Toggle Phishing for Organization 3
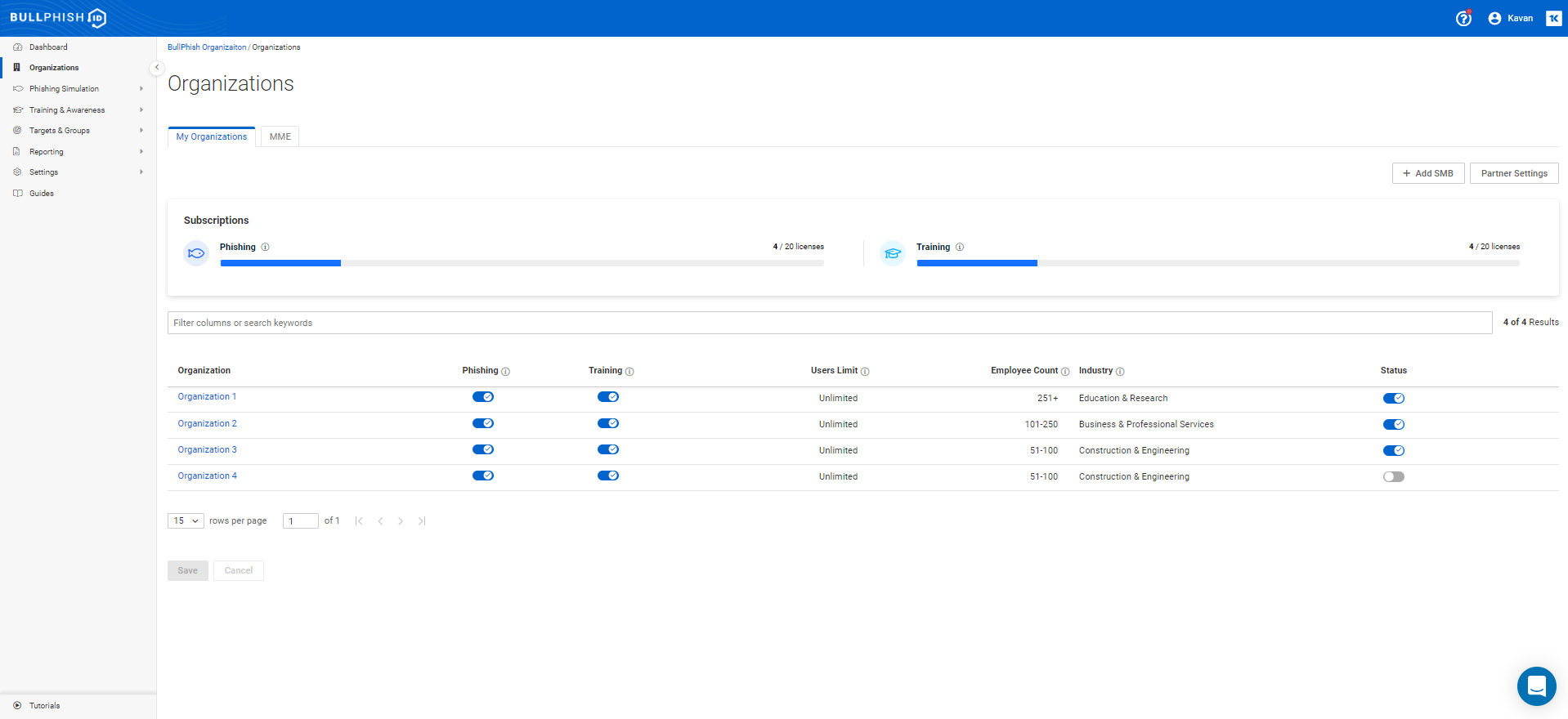This screenshot has height=719, width=1568. click(483, 449)
